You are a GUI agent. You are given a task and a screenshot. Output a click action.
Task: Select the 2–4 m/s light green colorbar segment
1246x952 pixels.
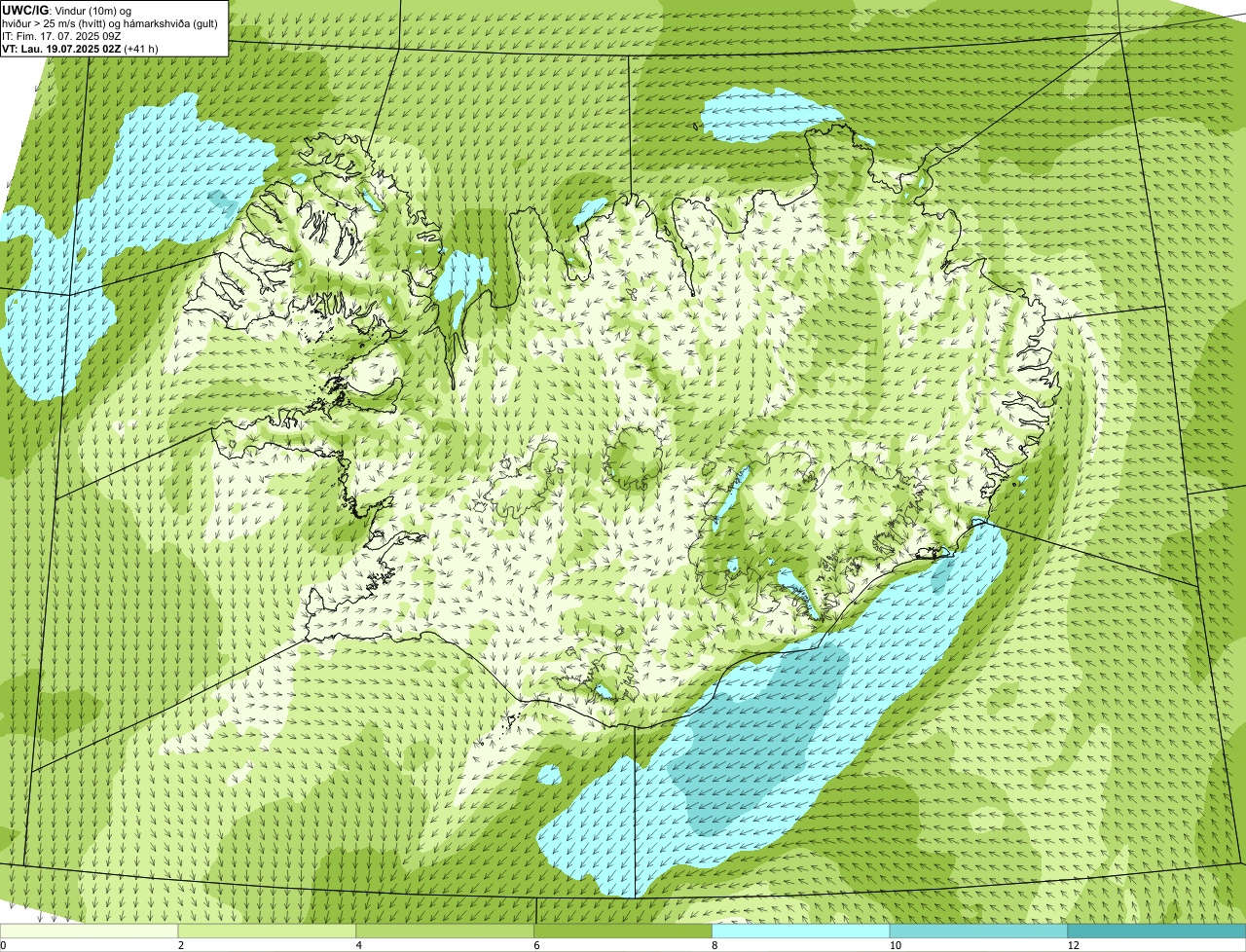click(x=268, y=932)
